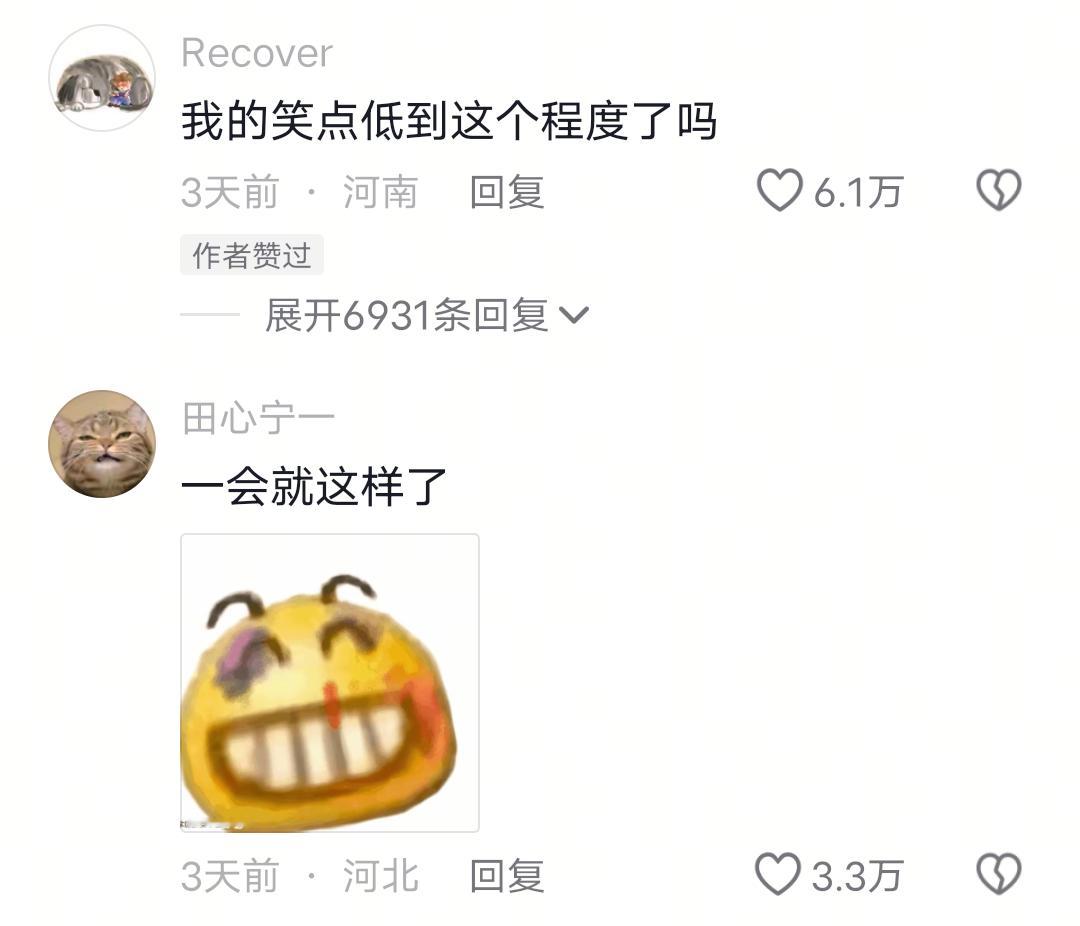
Task: Open the username Recover
Action: coord(257,53)
